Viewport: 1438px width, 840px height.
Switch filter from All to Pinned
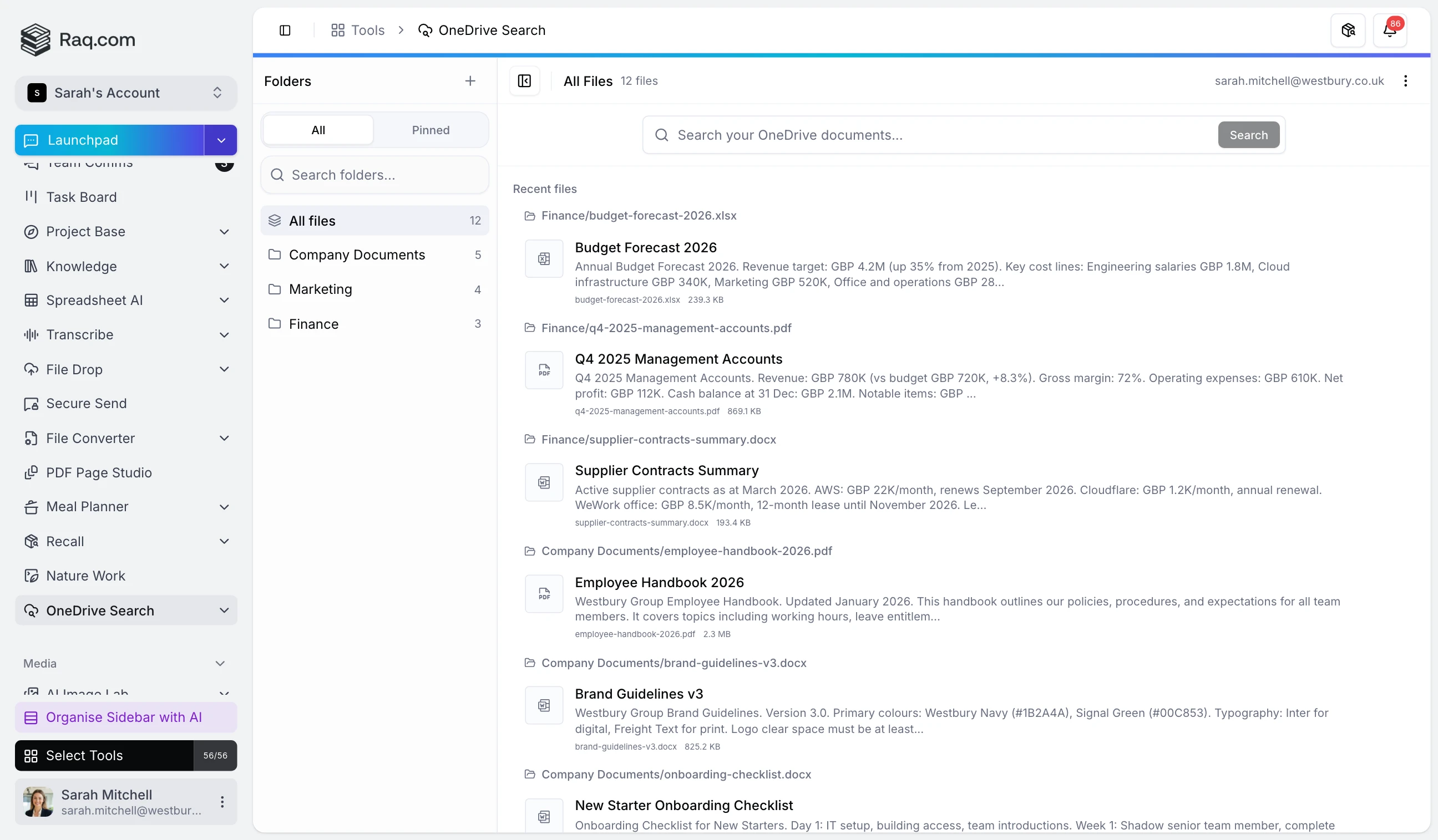click(x=431, y=129)
